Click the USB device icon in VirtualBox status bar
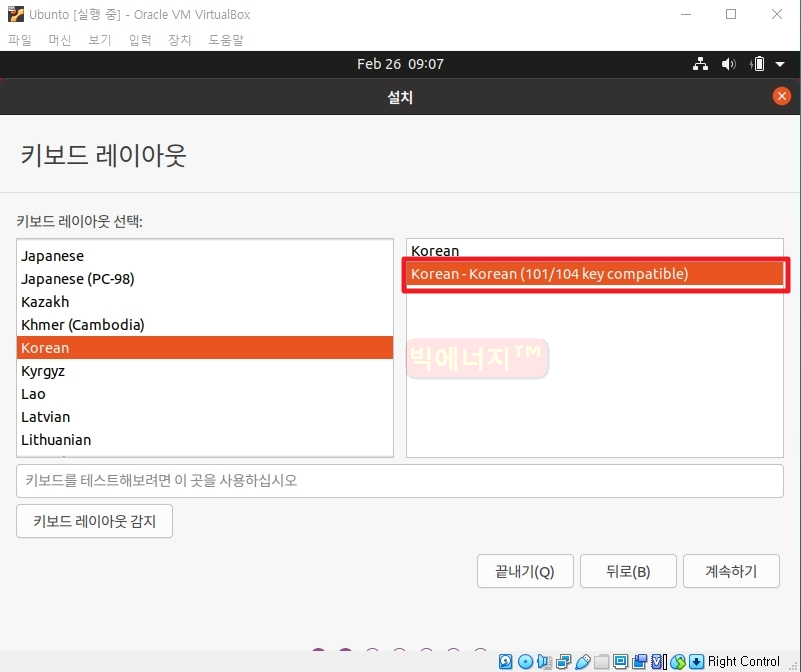Image resolution: width=801 pixels, height=672 pixels. (583, 662)
